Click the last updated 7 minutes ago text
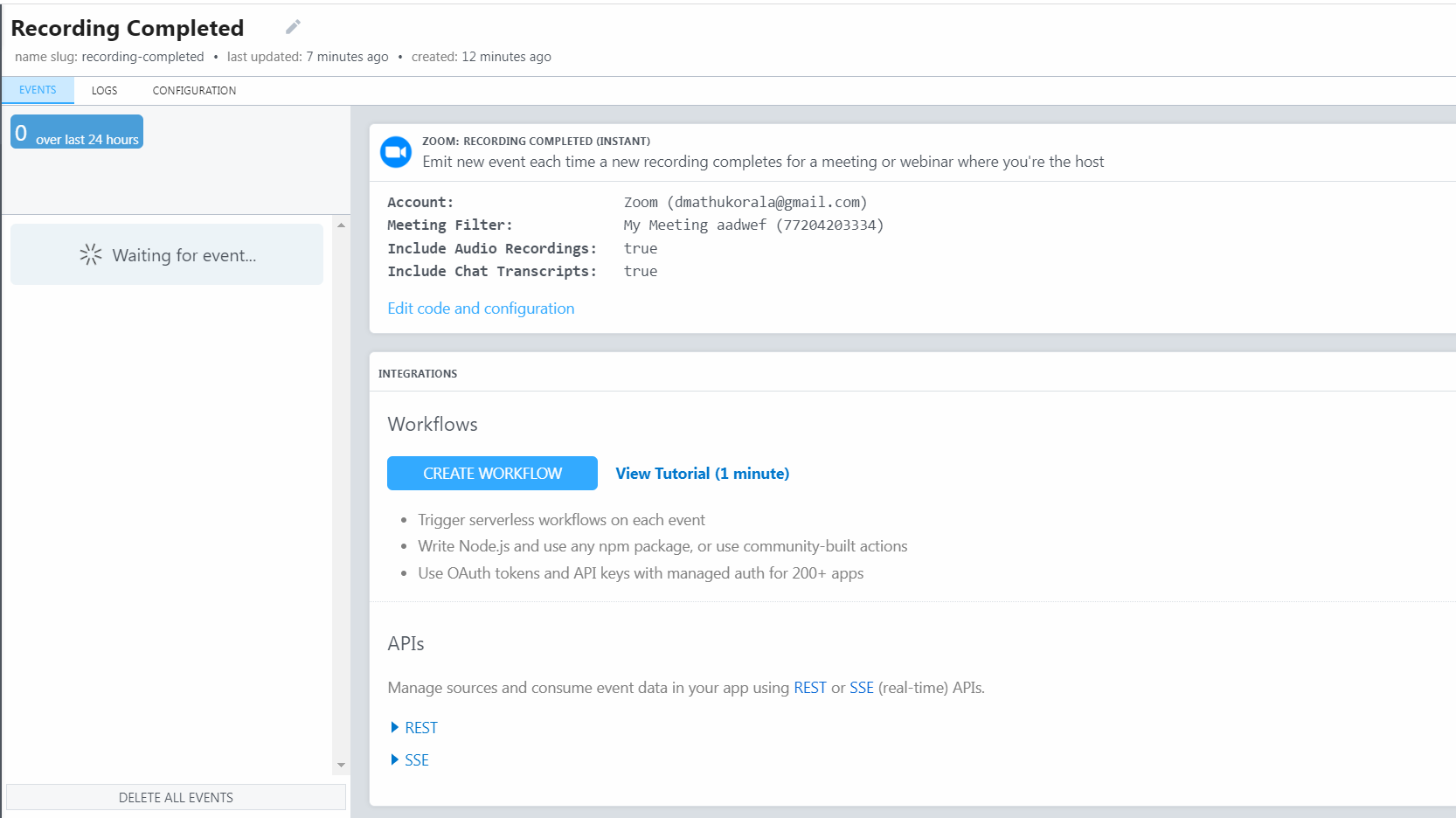Viewport: 1456px width, 818px height. (308, 57)
